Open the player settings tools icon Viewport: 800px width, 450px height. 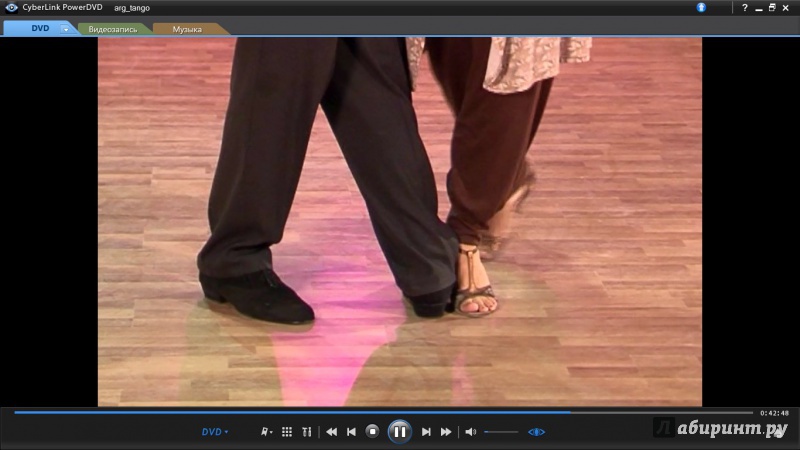click(x=307, y=432)
